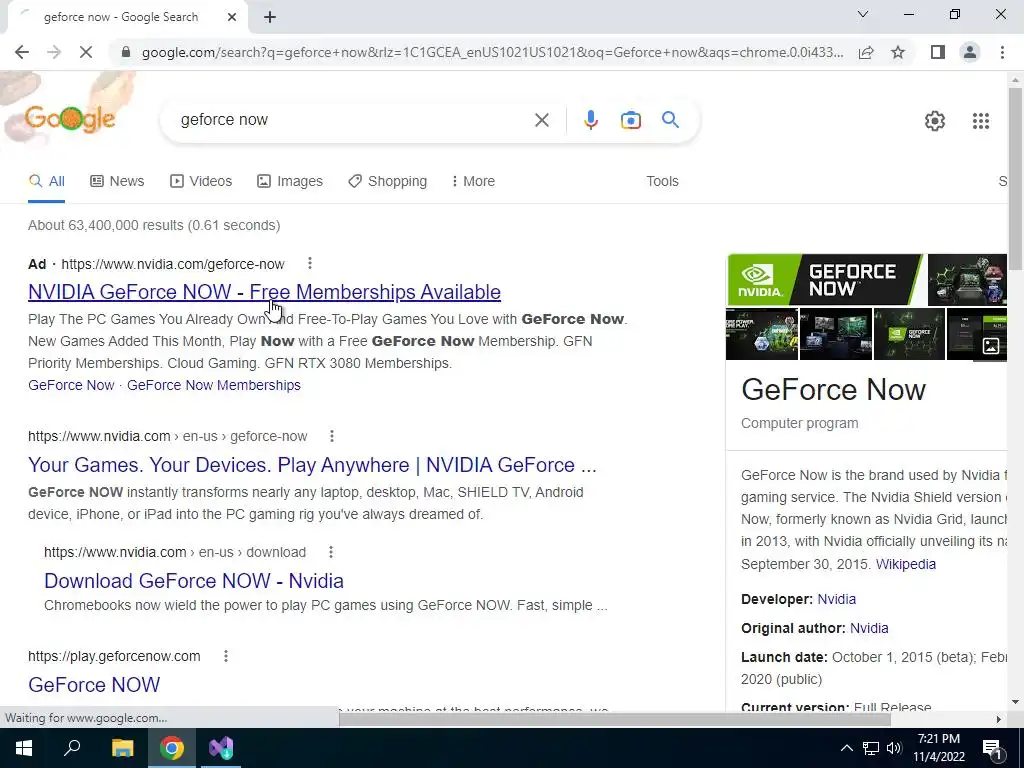This screenshot has width=1024, height=768.
Task: Expand the More search categories menu
Action: pos(473,182)
